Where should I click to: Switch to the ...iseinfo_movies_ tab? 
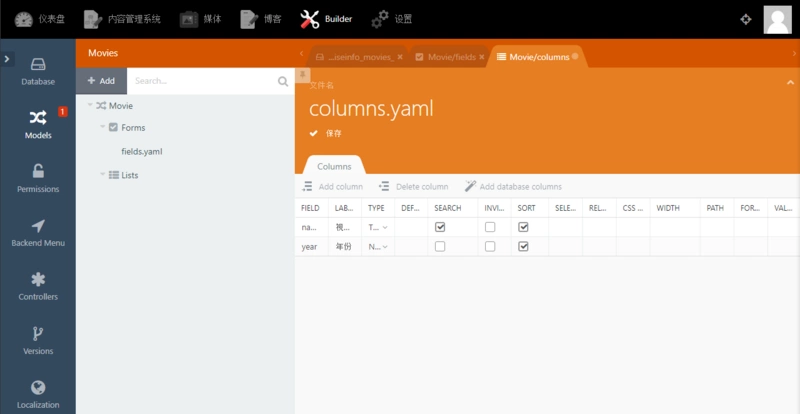coord(356,57)
